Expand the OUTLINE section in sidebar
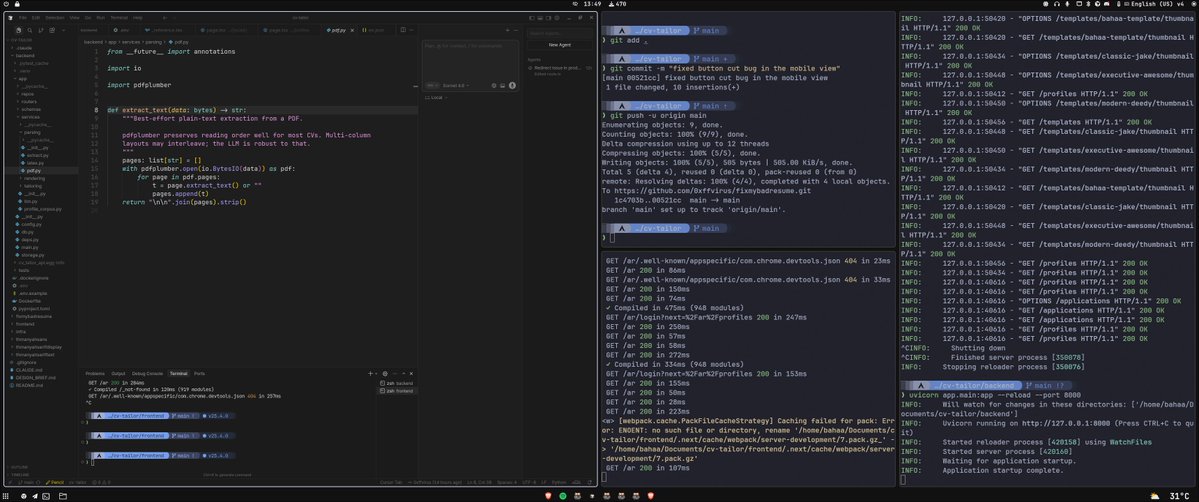Image resolution: width=1199 pixels, height=502 pixels. coord(18,467)
